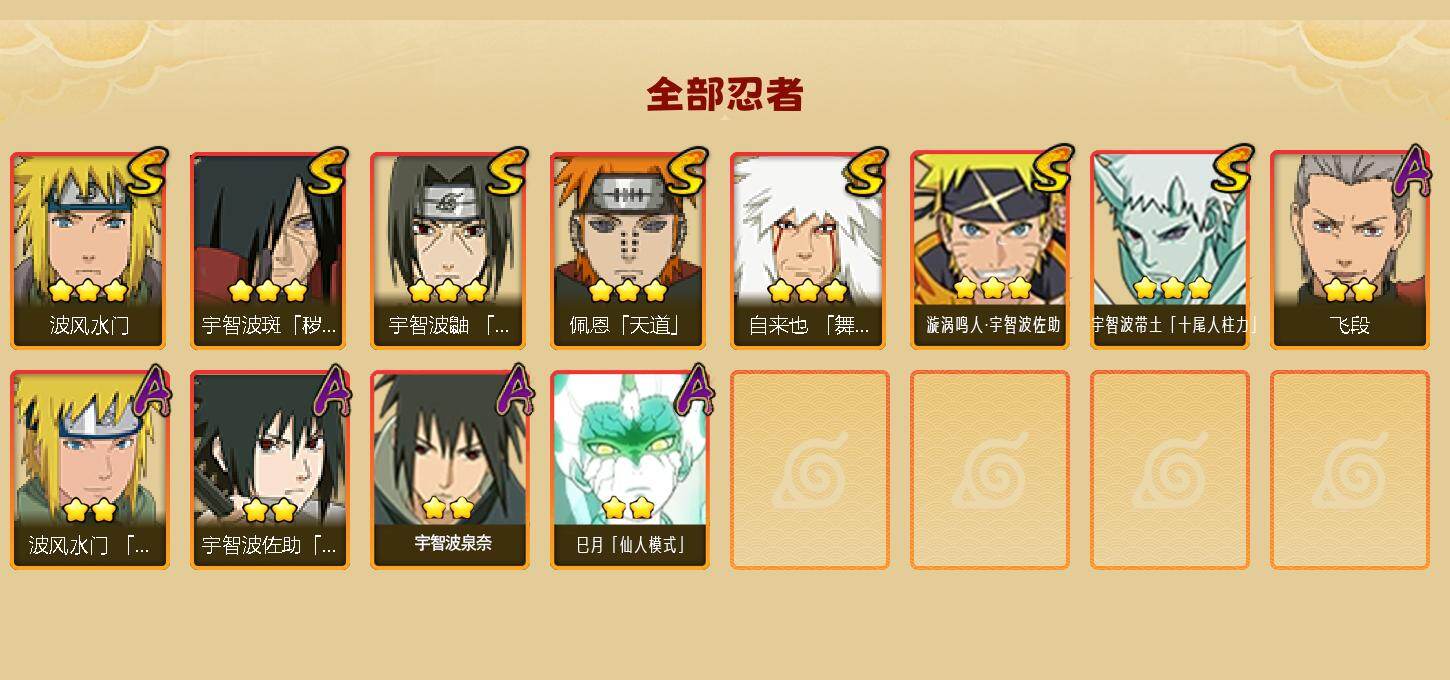Open the 自来也 ninja card
Image resolution: width=1450 pixels, height=680 pixels.
808,250
